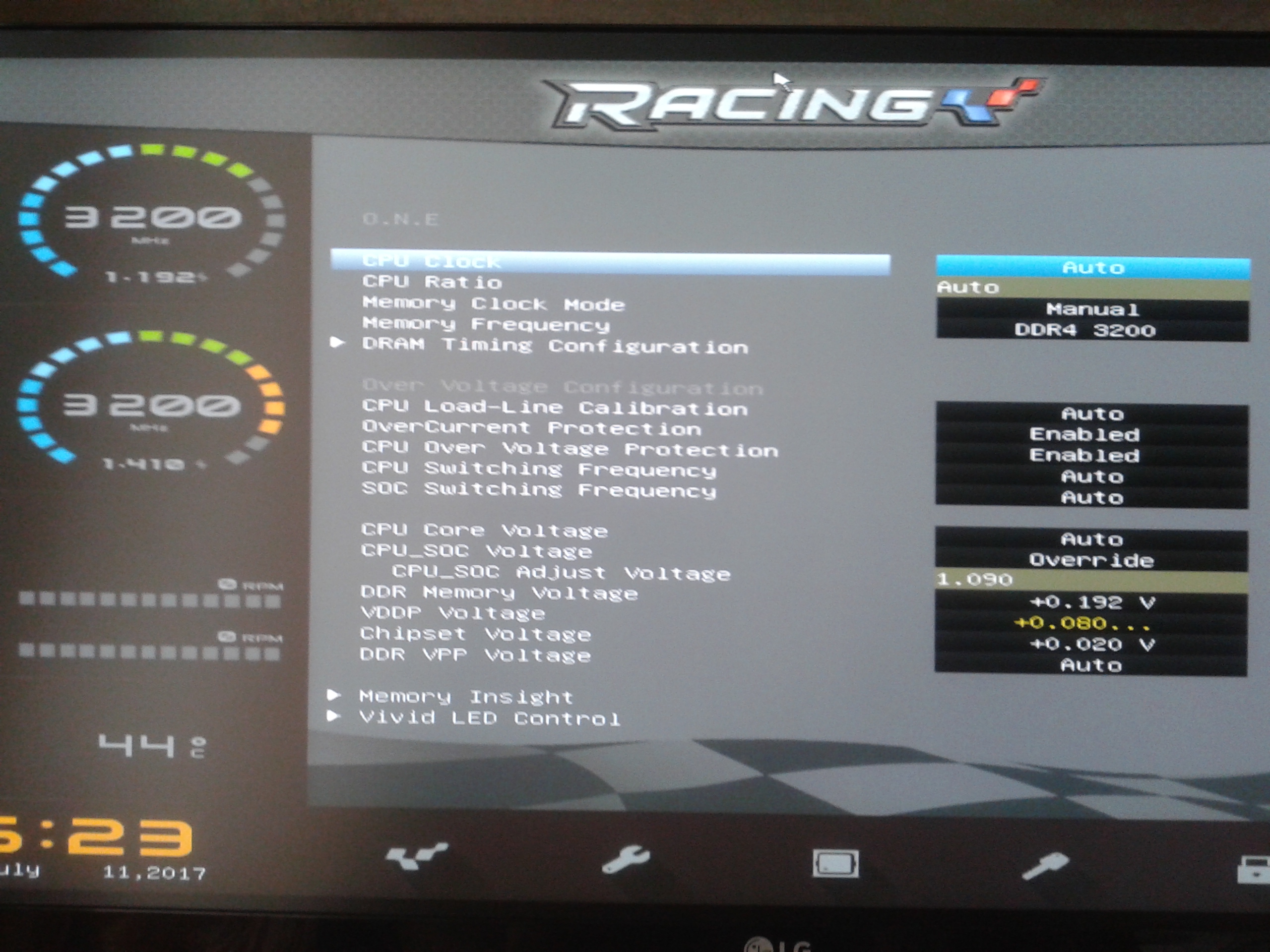Open Vivid LED Control link

tap(489, 718)
